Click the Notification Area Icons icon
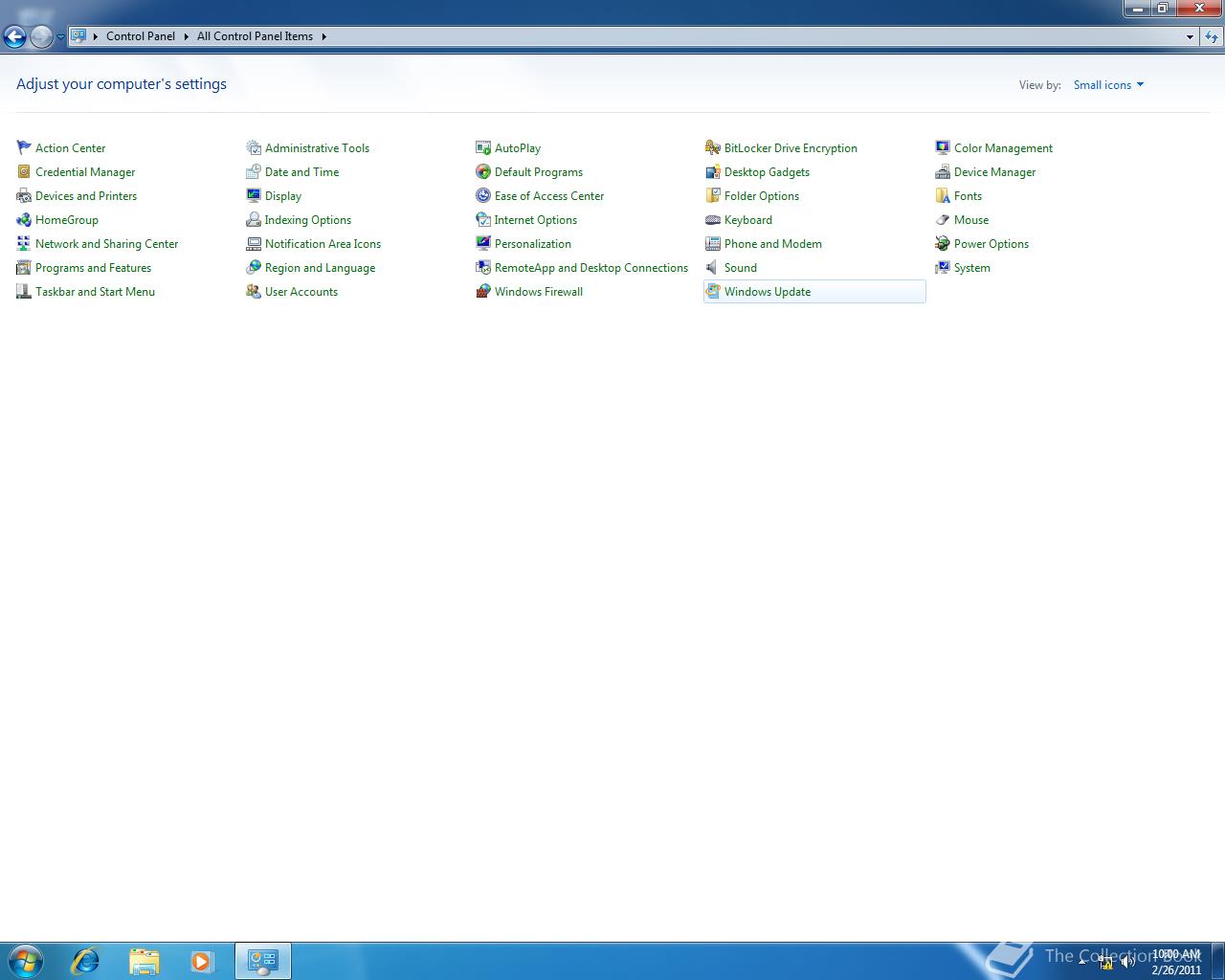Screen dimensions: 1225x980 point(254,243)
